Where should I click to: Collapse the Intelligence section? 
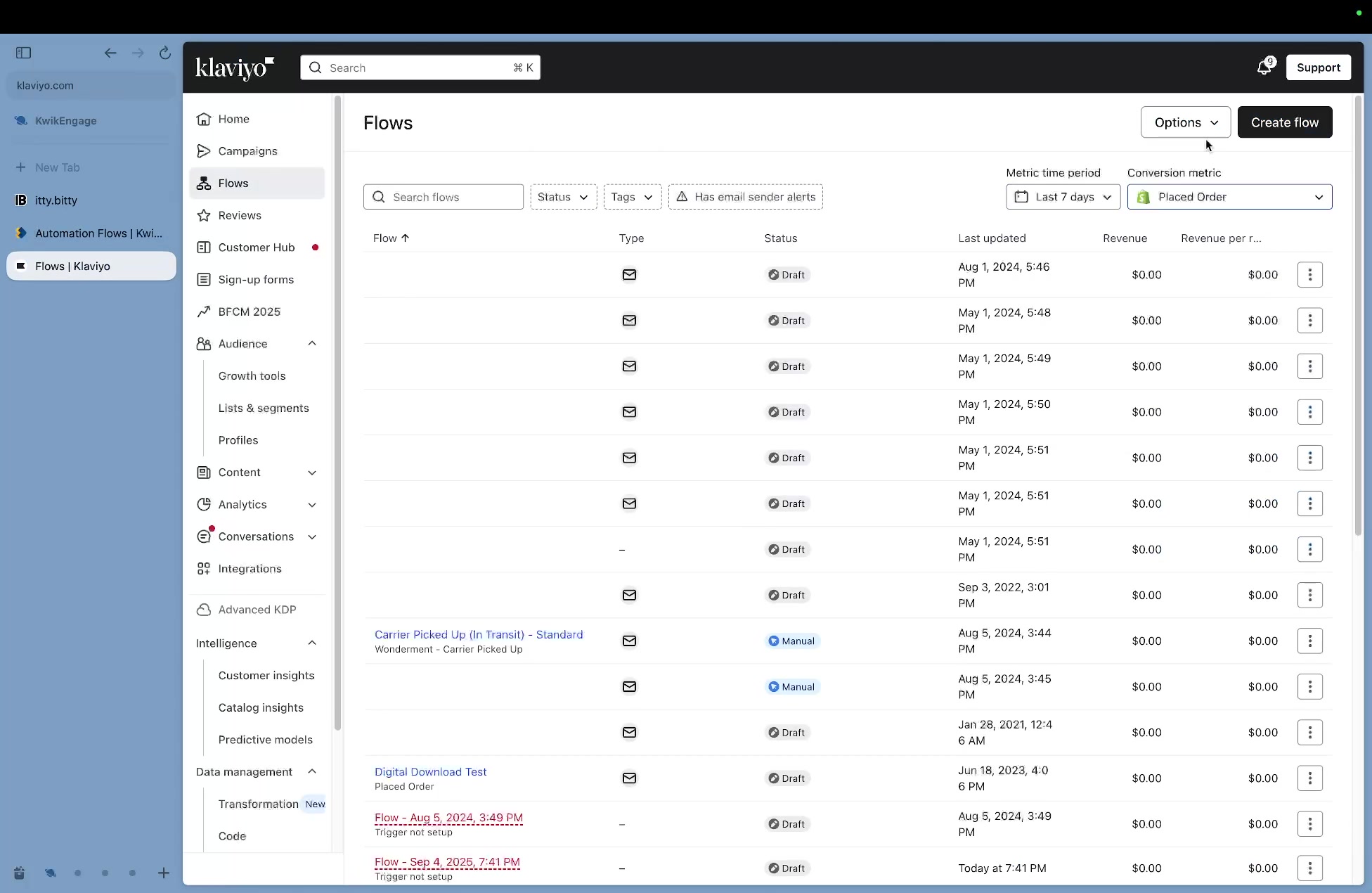tap(312, 643)
